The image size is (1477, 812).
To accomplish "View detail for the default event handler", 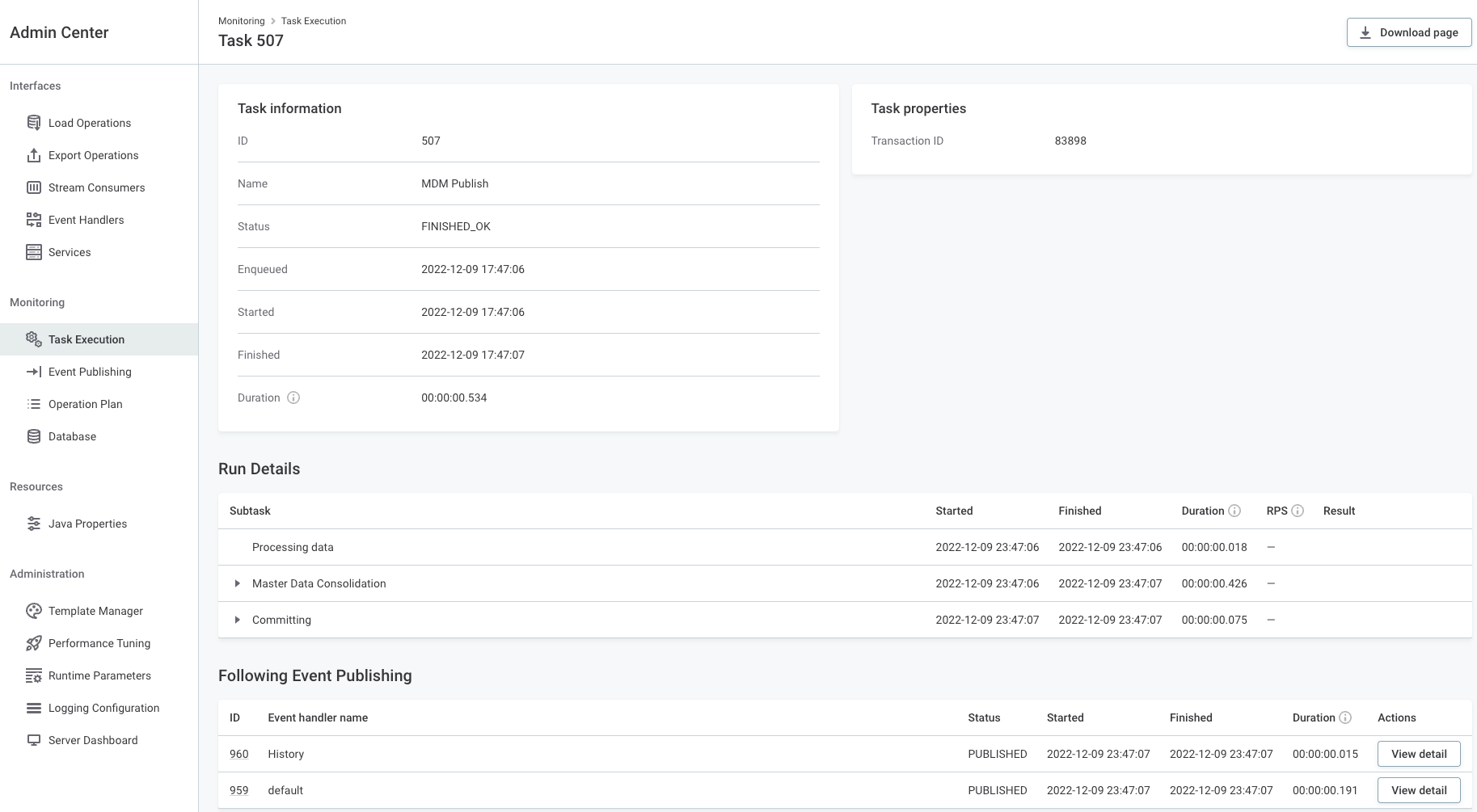I will click(1419, 790).
